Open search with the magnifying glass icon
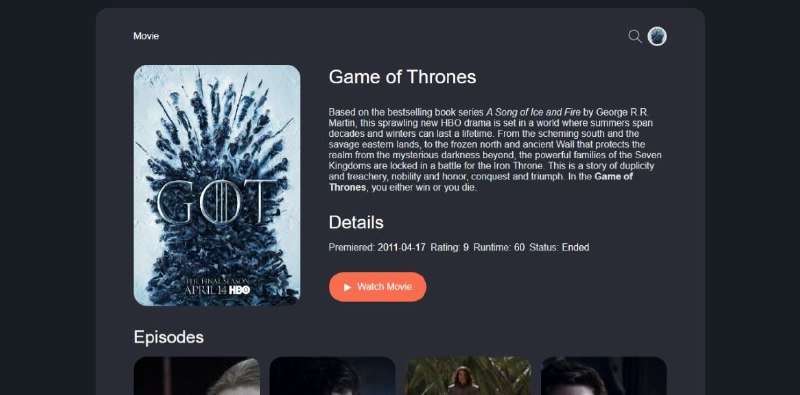The width and height of the screenshot is (800, 395). pyautogui.click(x=635, y=36)
